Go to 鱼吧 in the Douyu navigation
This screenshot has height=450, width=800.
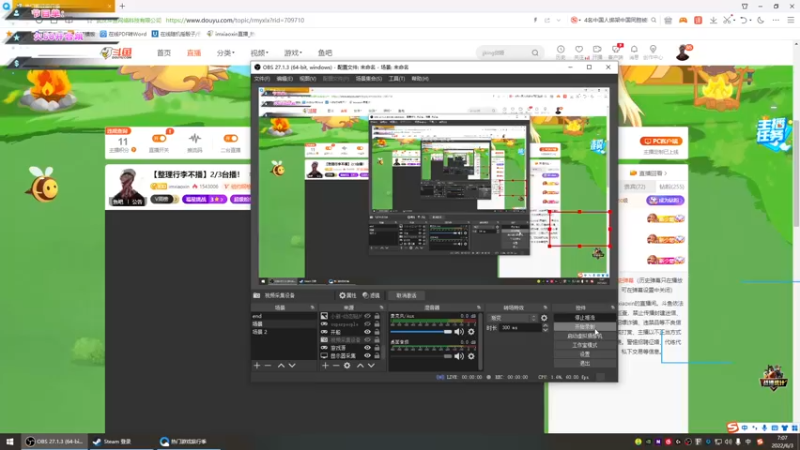[x=325, y=53]
